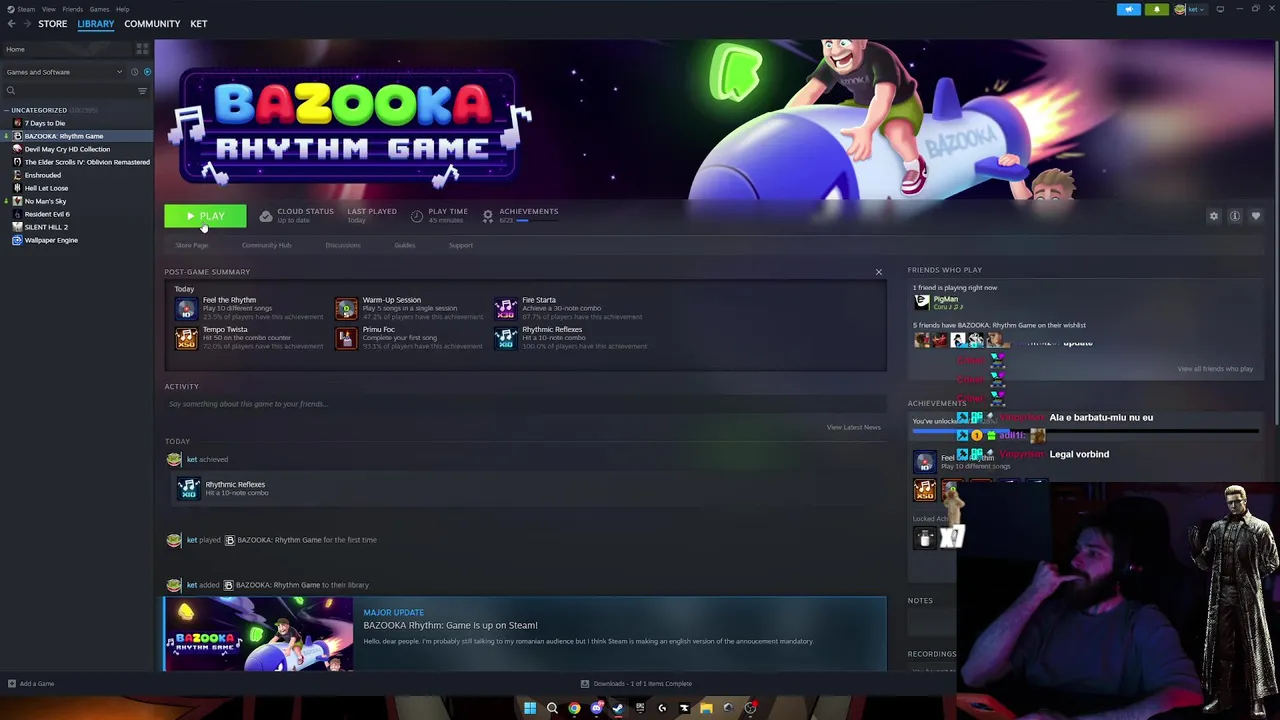Open Downloads status in the bottom bar
1280x720 pixels.
coord(636,684)
